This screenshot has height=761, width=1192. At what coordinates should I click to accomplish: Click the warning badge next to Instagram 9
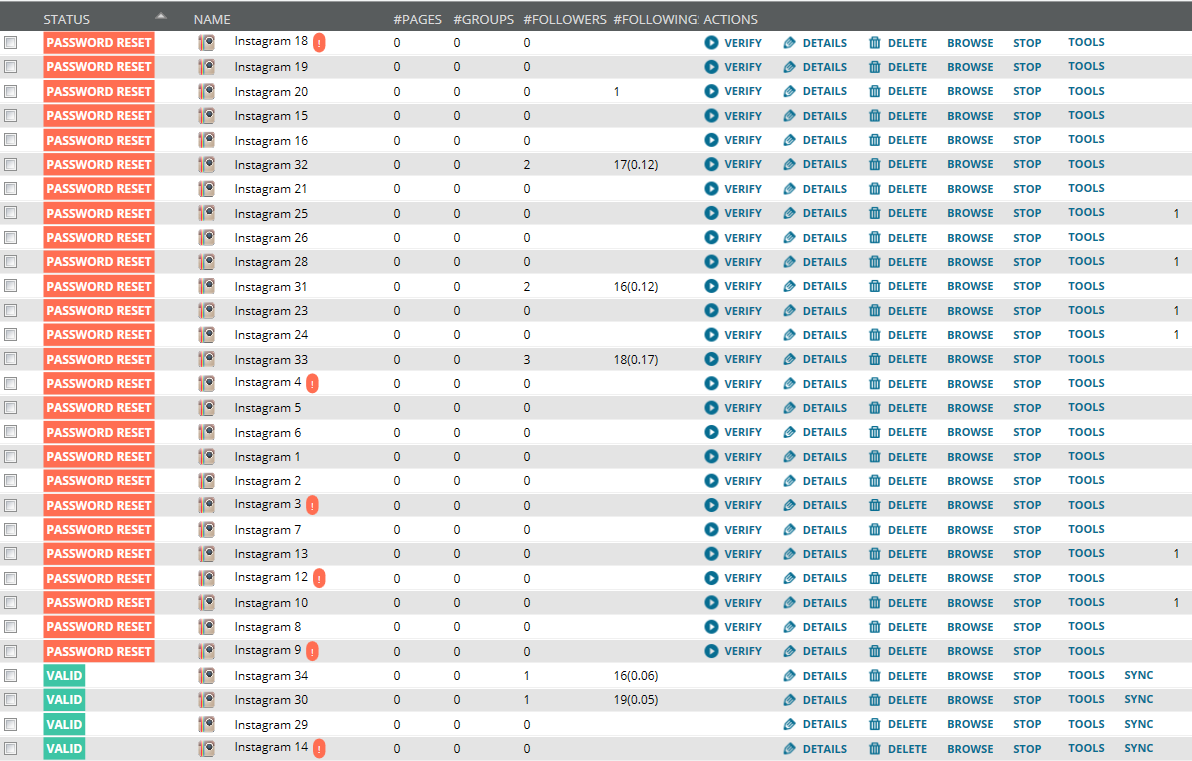(x=312, y=651)
